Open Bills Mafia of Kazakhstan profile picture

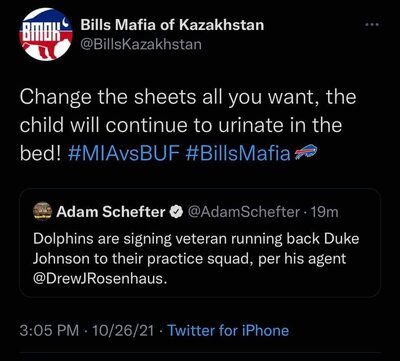(x=47, y=34)
